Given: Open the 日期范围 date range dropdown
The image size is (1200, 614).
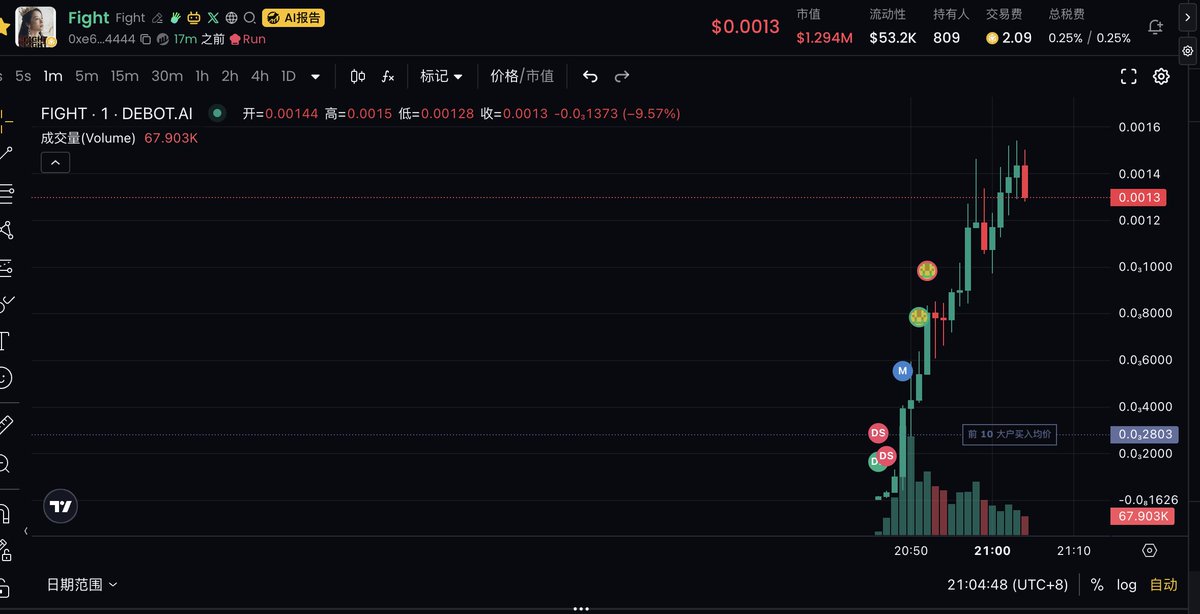Looking at the screenshot, I should point(82,584).
